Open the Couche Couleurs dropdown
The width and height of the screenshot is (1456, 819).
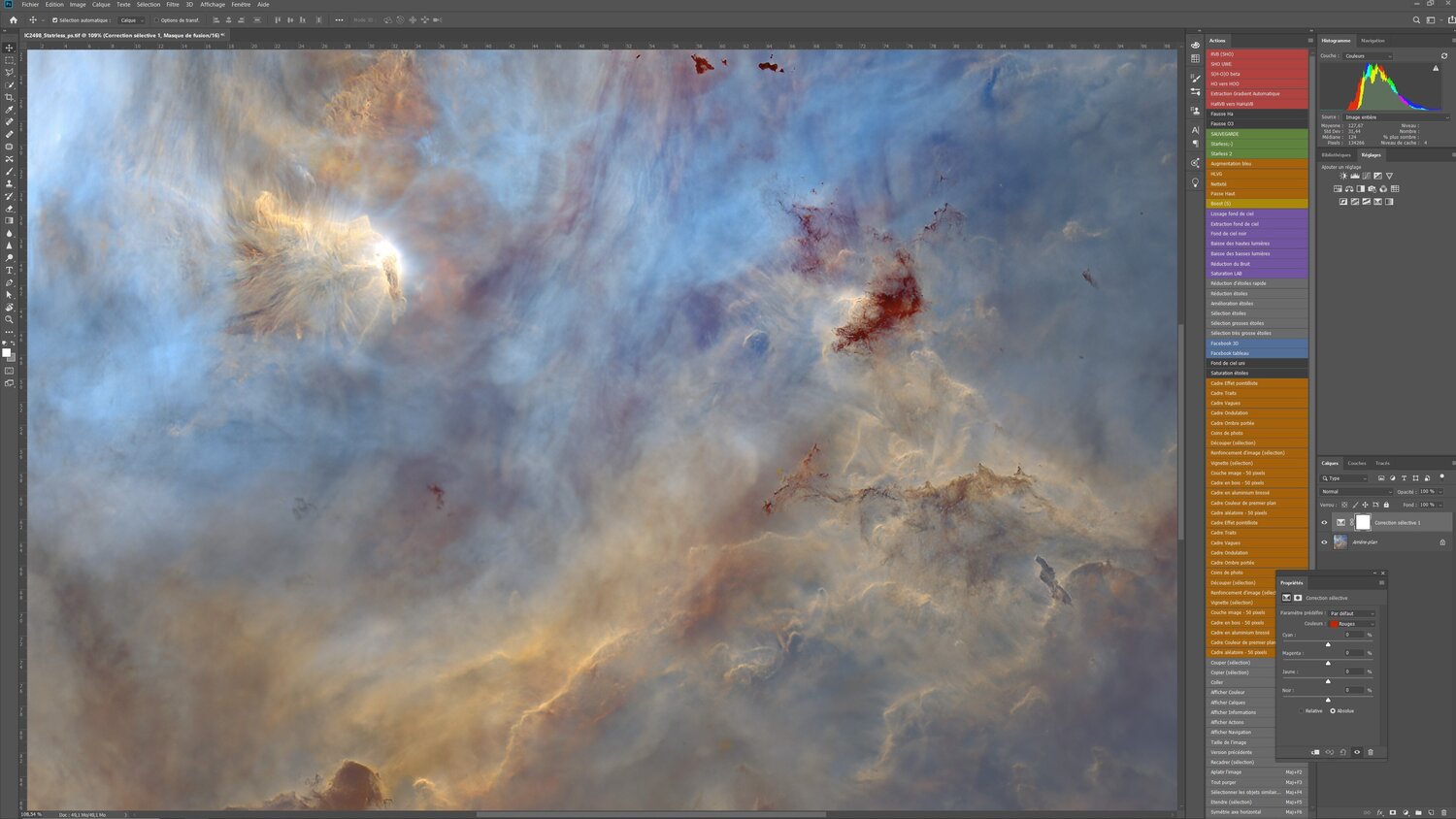(1368, 55)
